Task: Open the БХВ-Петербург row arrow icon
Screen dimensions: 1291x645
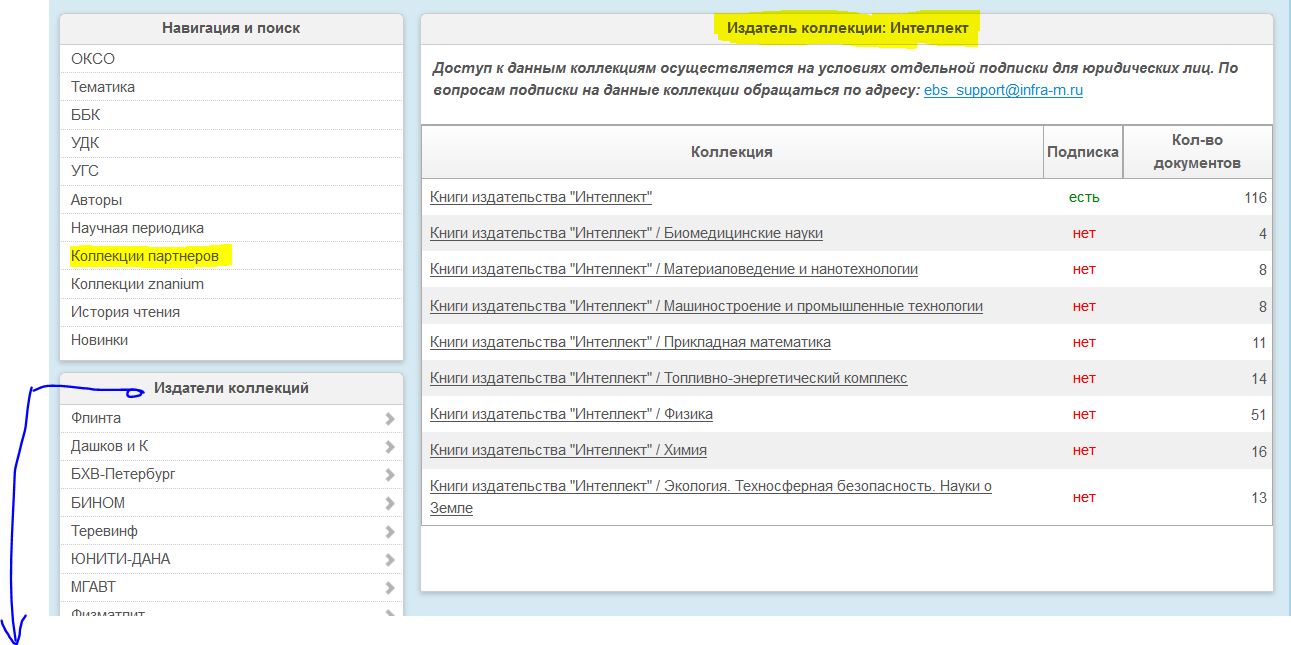Action: (389, 475)
